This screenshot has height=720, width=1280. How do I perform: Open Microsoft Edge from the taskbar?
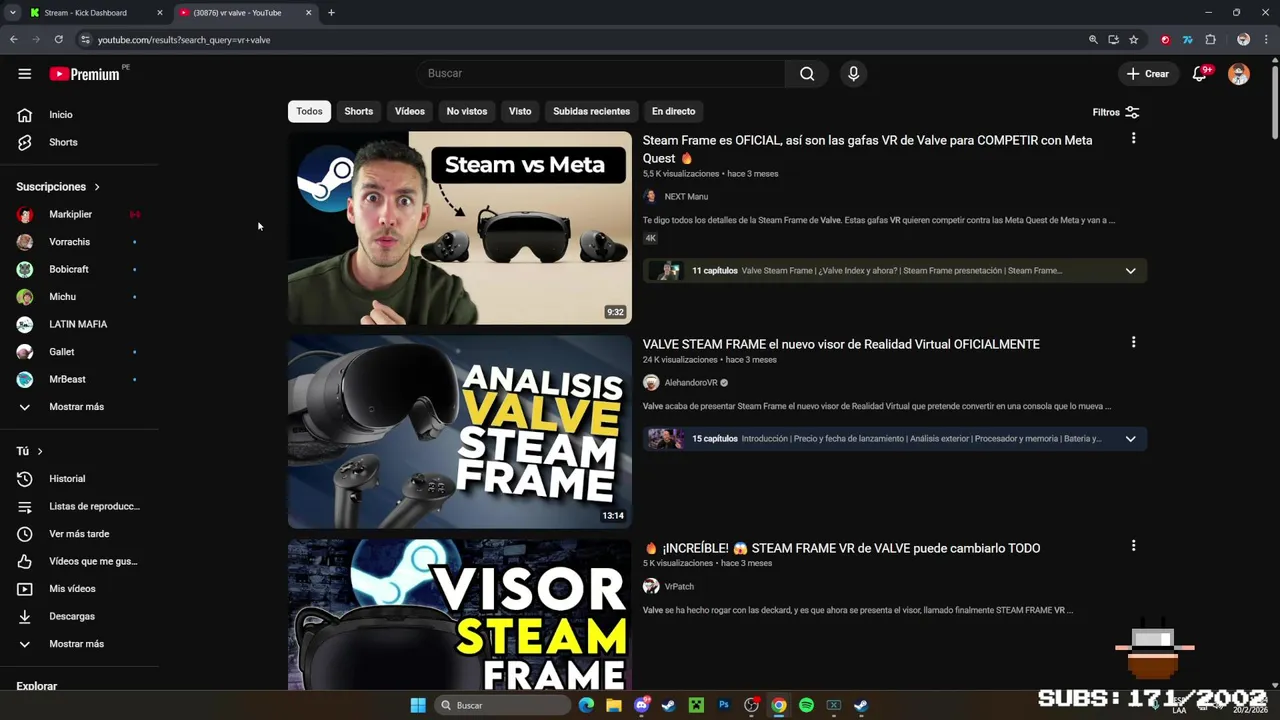tap(586, 705)
